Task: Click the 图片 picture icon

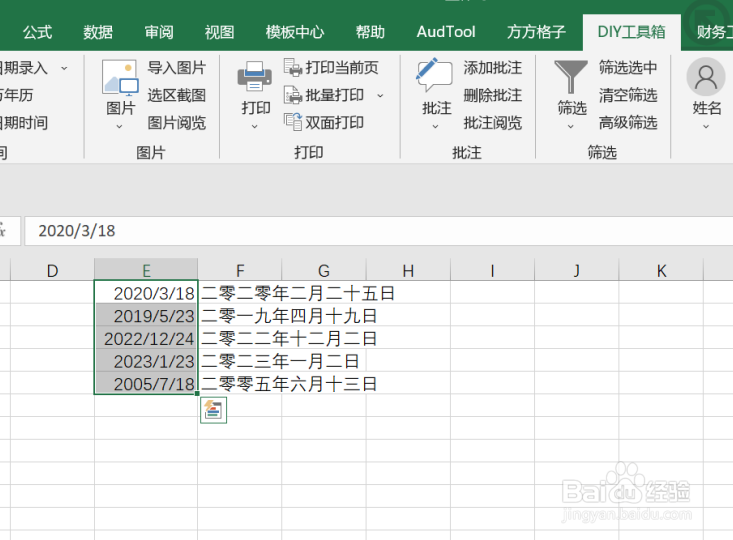Action: click(120, 78)
